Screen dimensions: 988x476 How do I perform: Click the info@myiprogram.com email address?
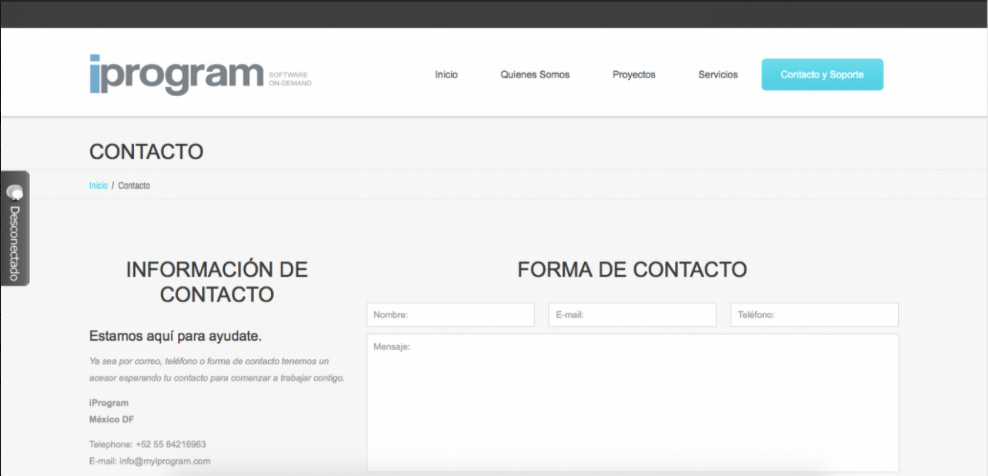[167, 461]
